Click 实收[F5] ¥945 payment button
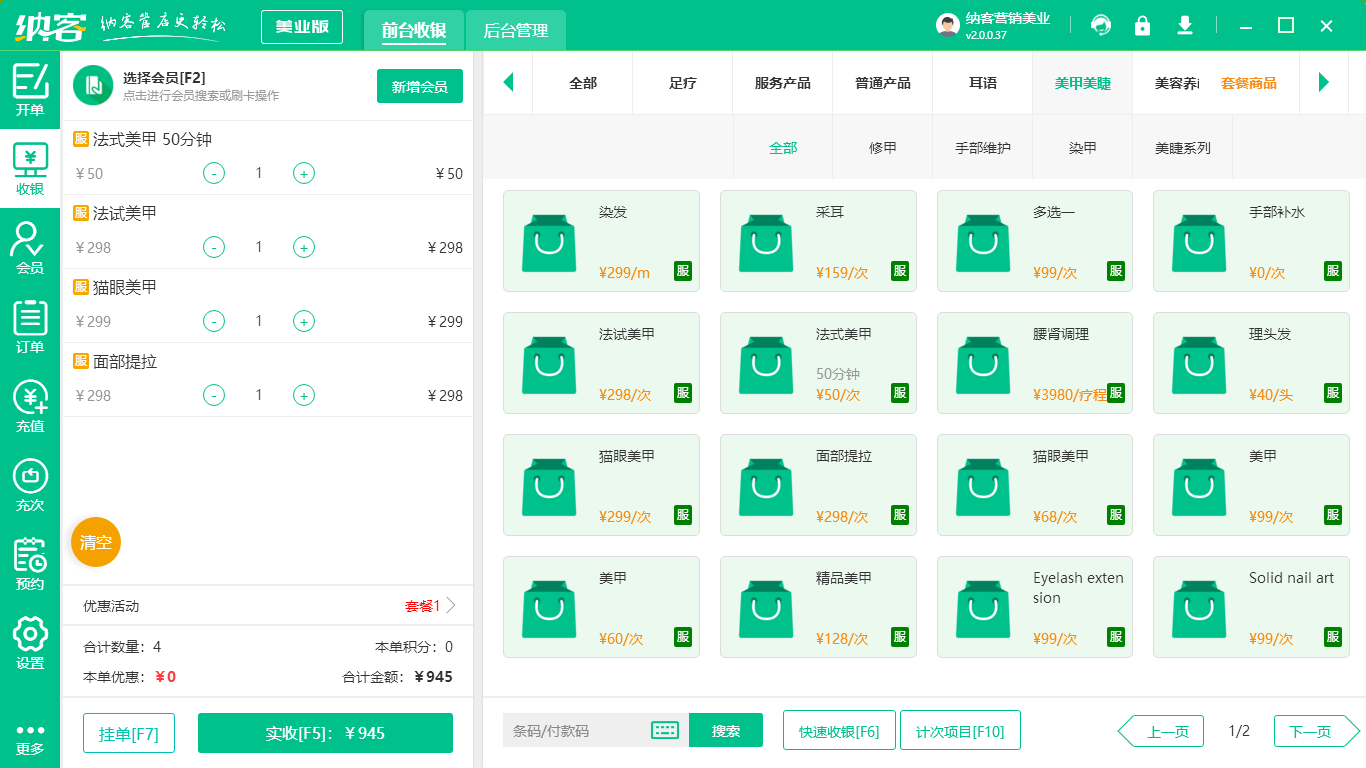Screen dimensions: 1366x768 point(325,733)
